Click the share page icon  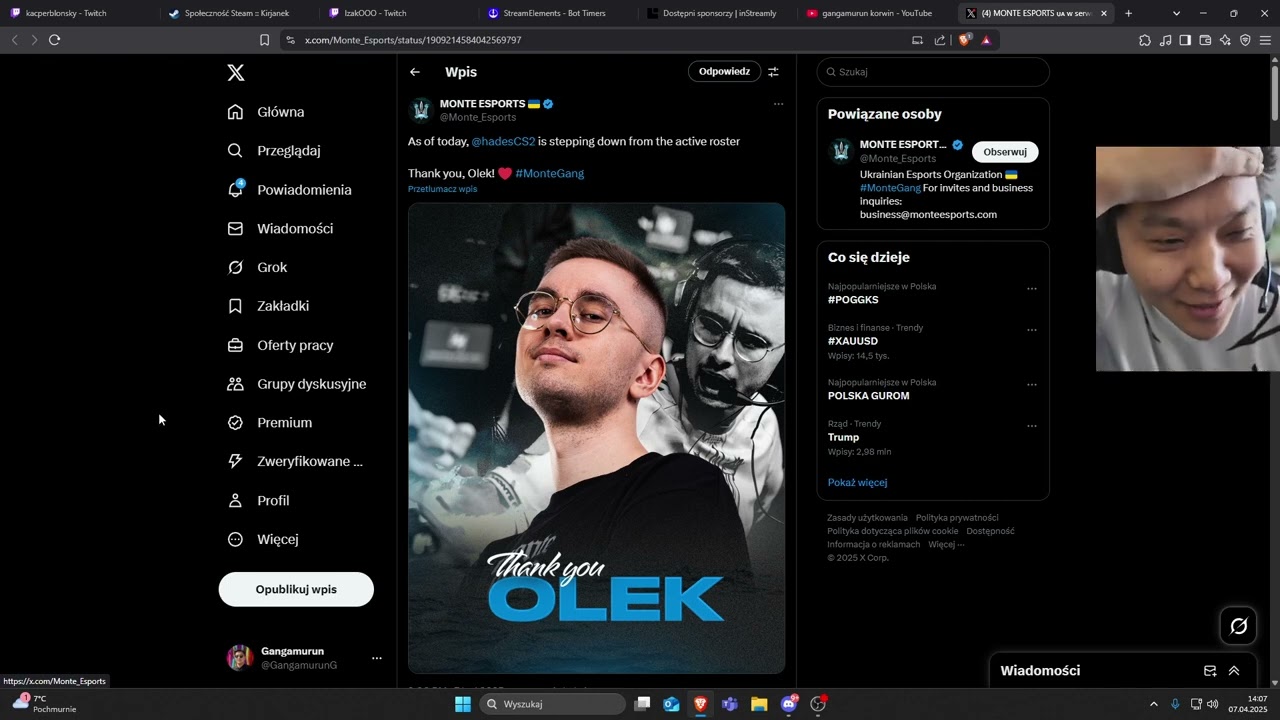coord(940,40)
